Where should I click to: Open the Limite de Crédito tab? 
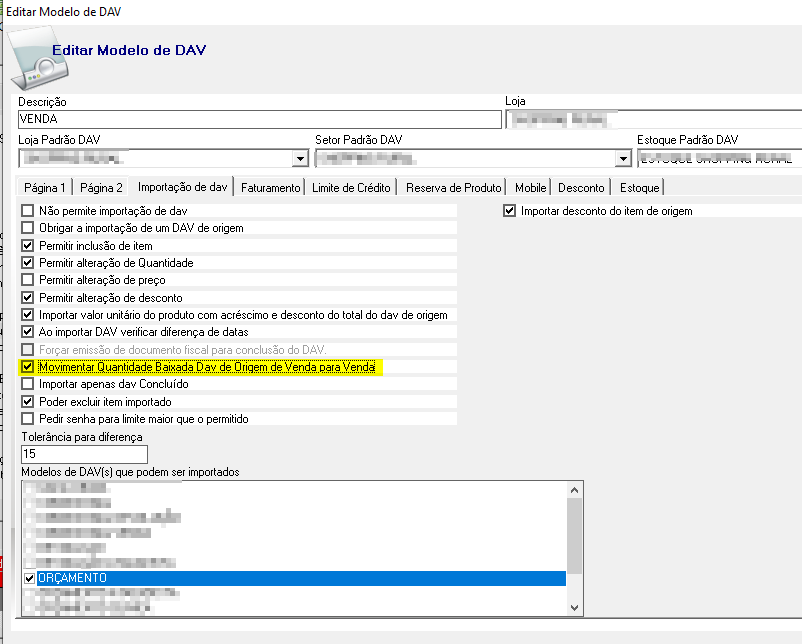pos(351,188)
